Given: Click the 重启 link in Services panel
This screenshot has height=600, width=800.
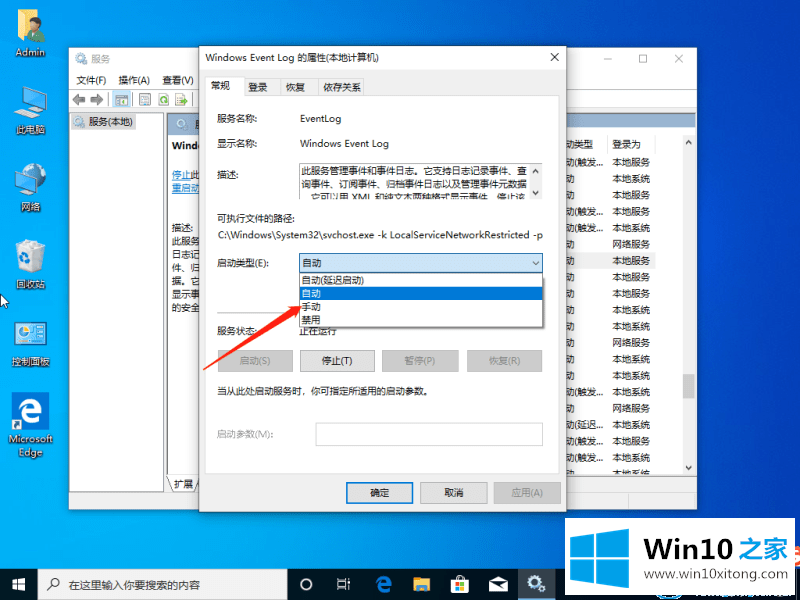Looking at the screenshot, I should coord(185,188).
